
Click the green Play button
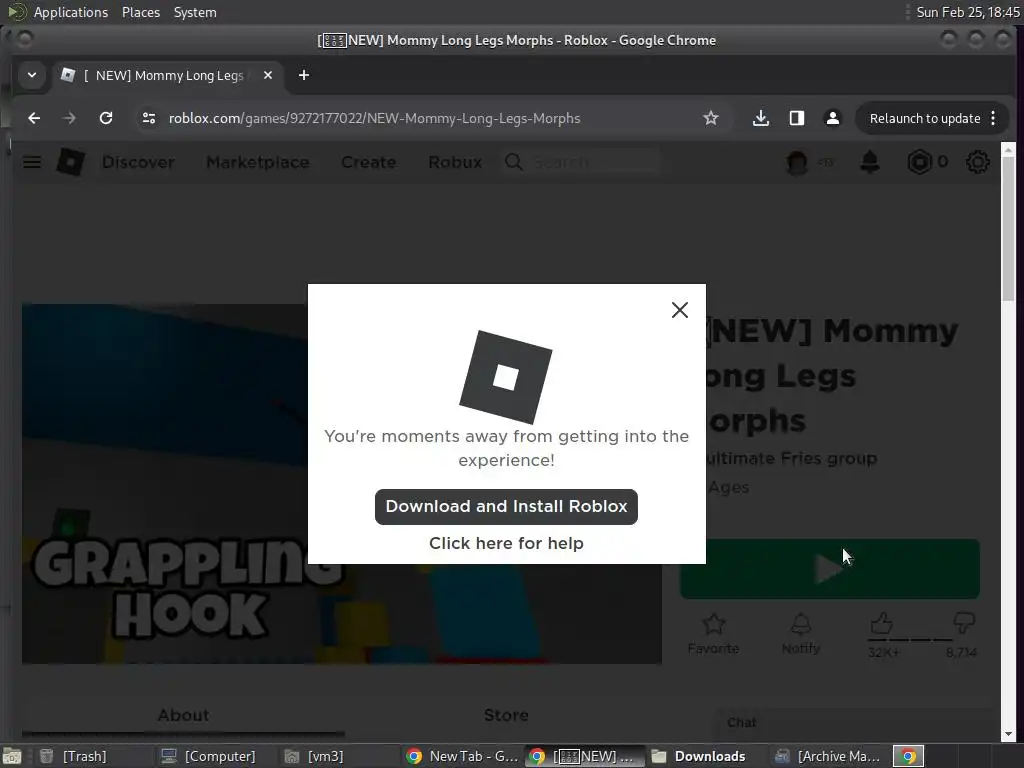[x=829, y=569]
